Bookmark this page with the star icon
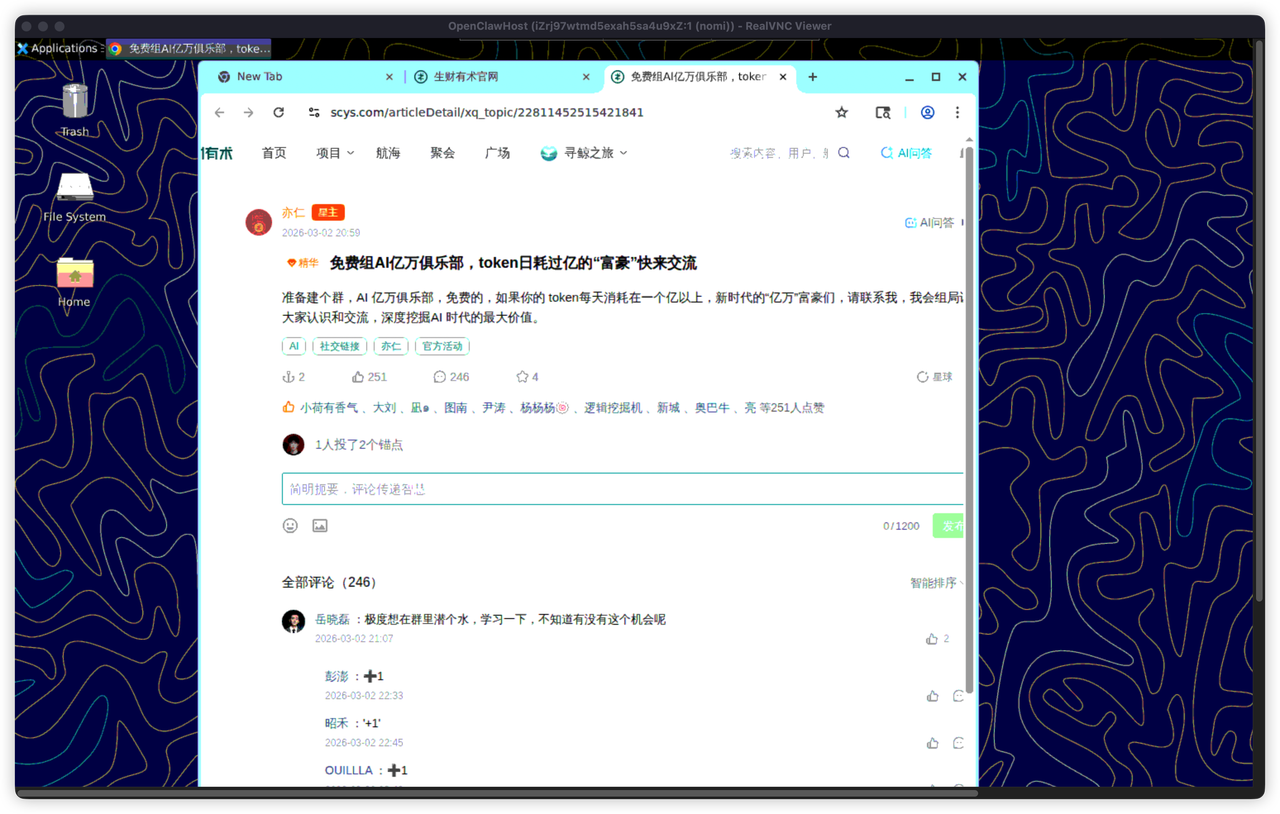The width and height of the screenshot is (1280, 814). (x=842, y=113)
